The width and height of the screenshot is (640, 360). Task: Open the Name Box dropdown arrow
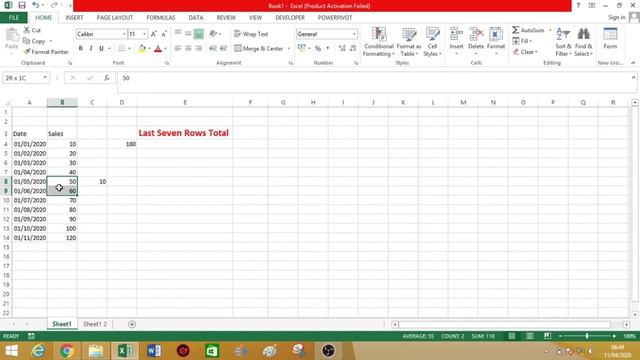click(x=45, y=78)
